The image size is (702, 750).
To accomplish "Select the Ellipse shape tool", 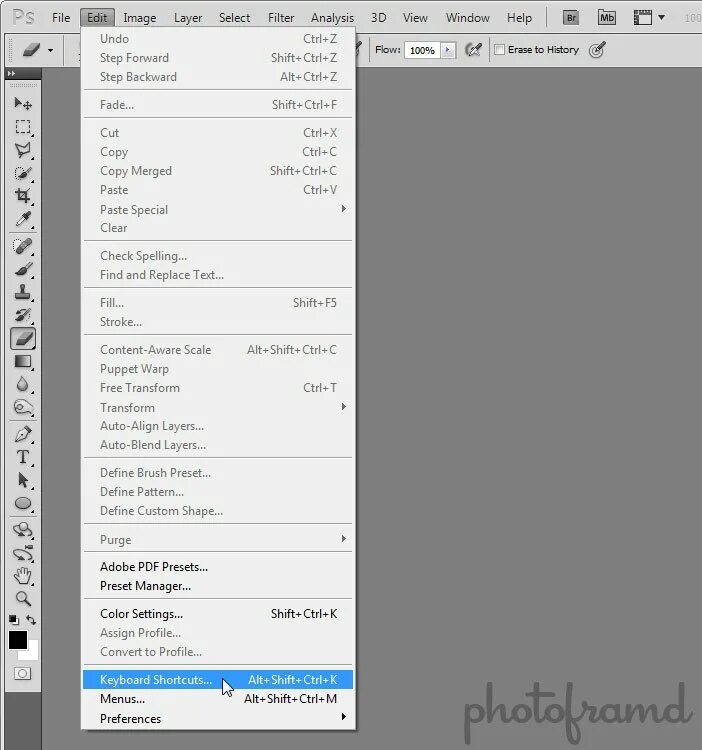I will click(x=22, y=503).
